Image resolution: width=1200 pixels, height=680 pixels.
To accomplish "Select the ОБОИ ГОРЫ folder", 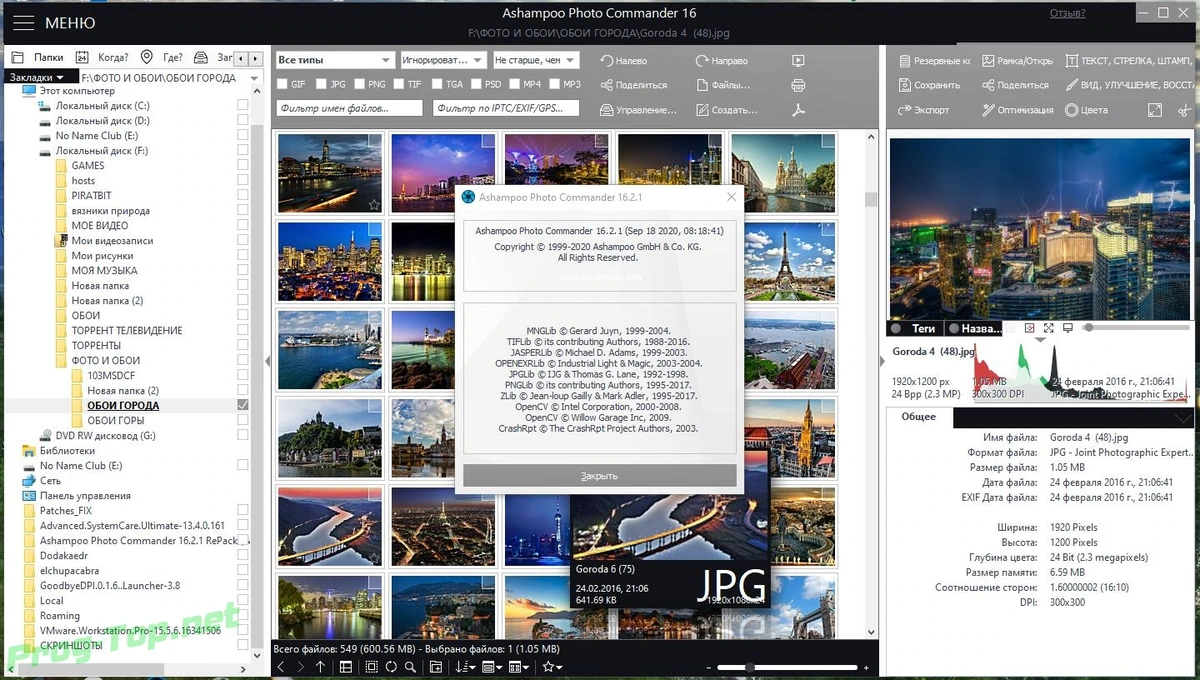I will (x=116, y=421).
